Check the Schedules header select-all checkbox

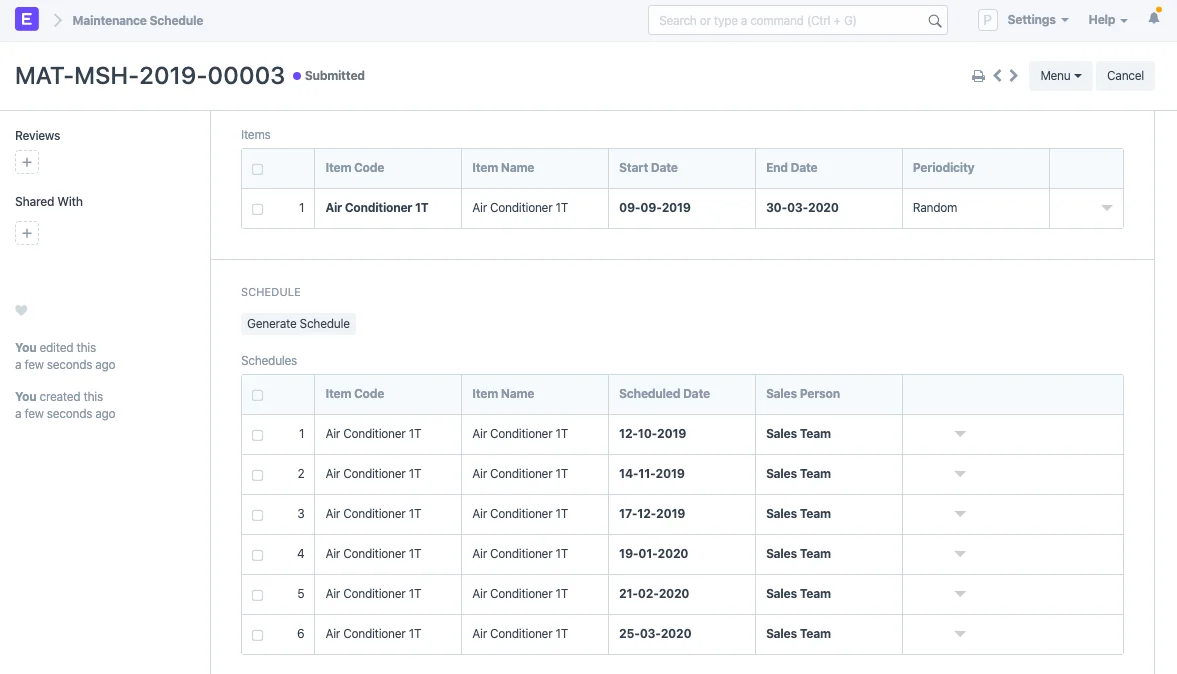tap(258, 395)
